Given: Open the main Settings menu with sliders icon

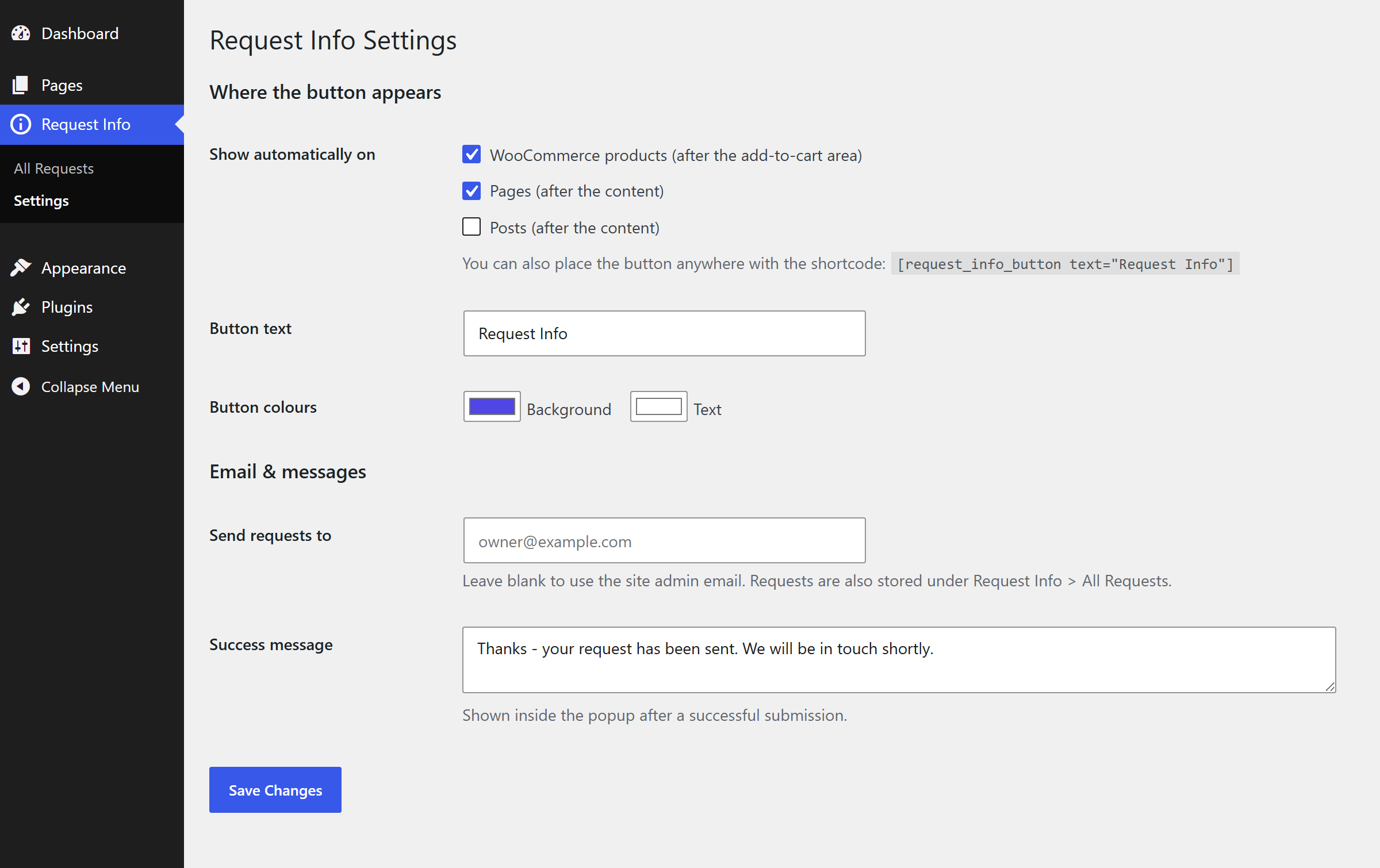Looking at the screenshot, I should click(x=92, y=346).
